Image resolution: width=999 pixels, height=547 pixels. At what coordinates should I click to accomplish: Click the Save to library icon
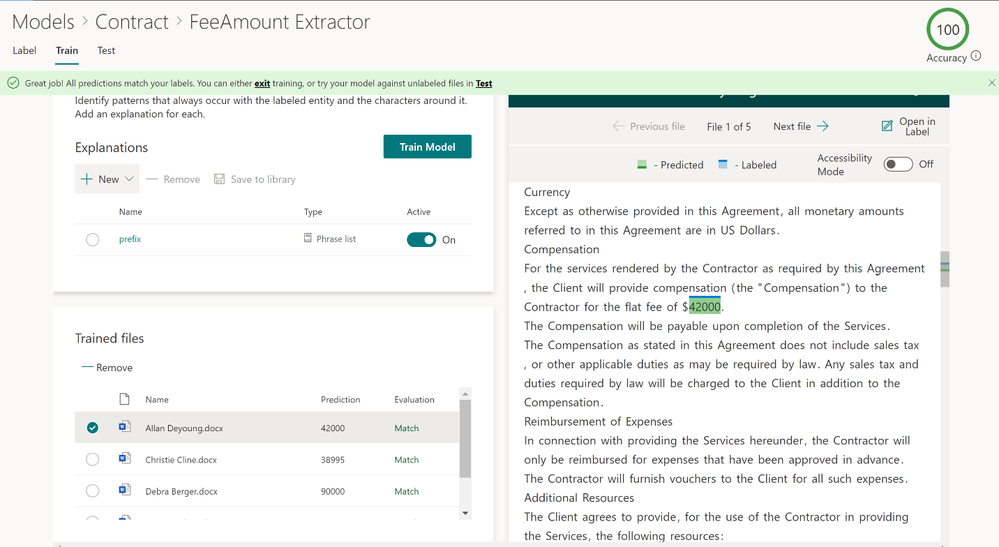coord(219,179)
